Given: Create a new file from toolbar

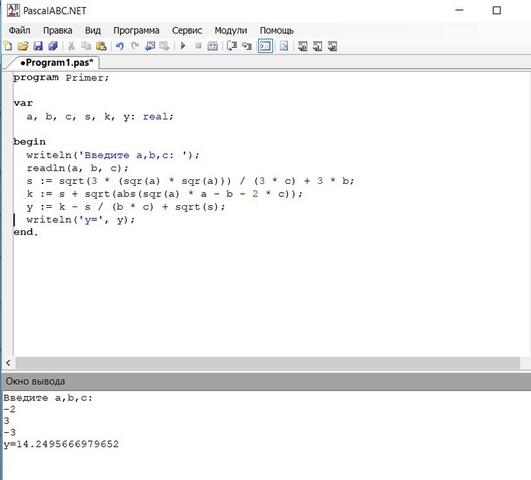Looking at the screenshot, I should point(8,46).
